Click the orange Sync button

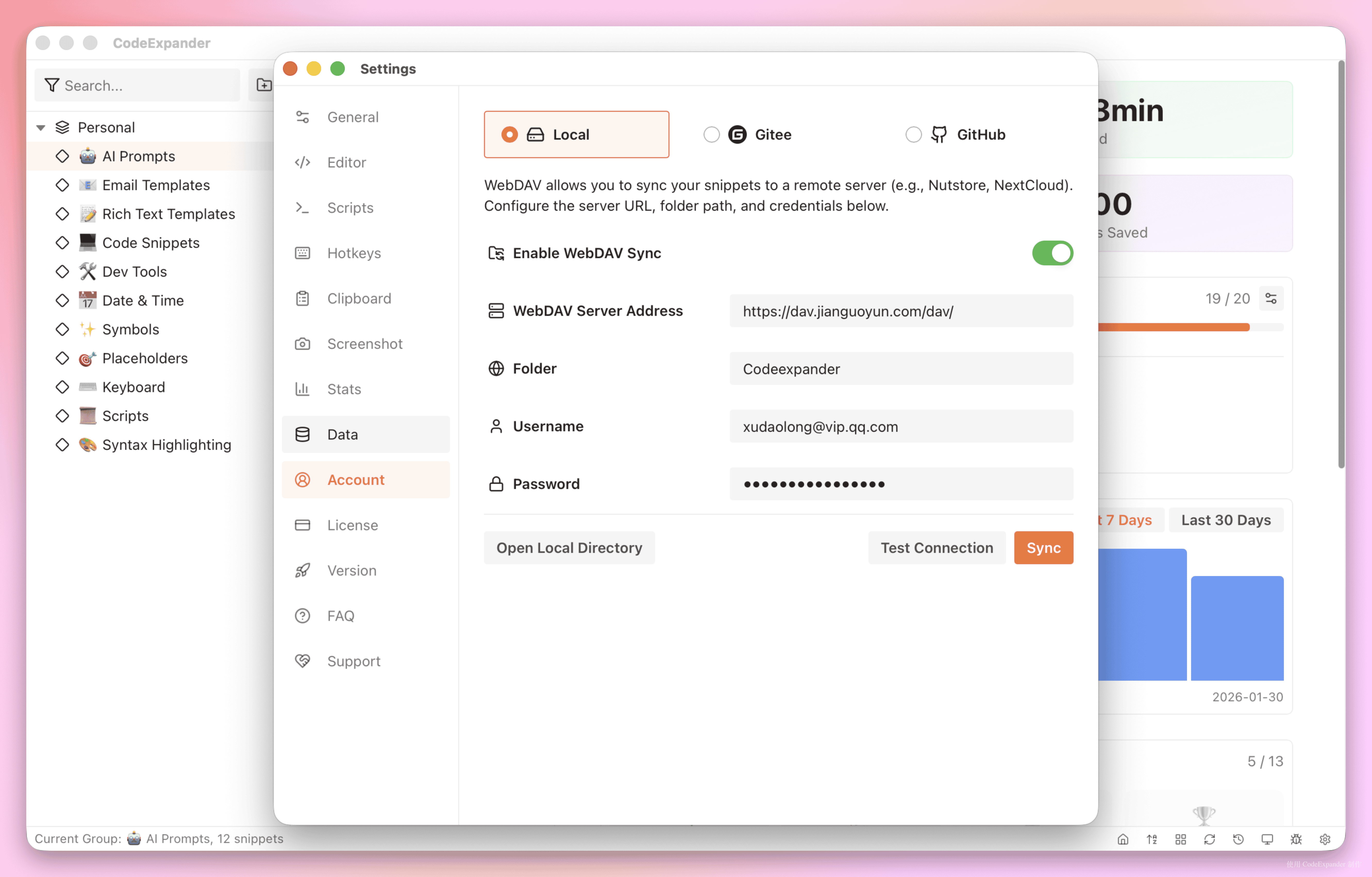tap(1043, 547)
